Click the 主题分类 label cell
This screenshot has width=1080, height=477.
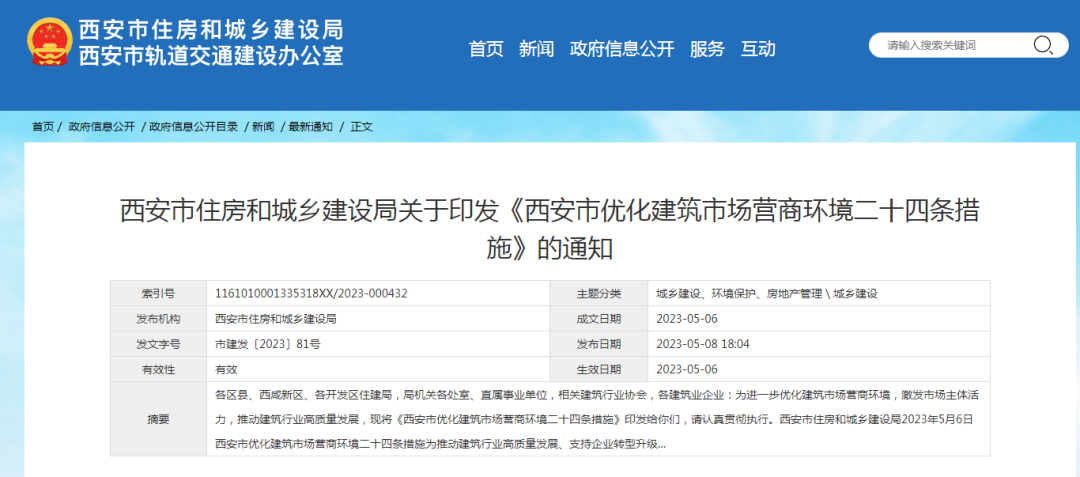point(599,293)
